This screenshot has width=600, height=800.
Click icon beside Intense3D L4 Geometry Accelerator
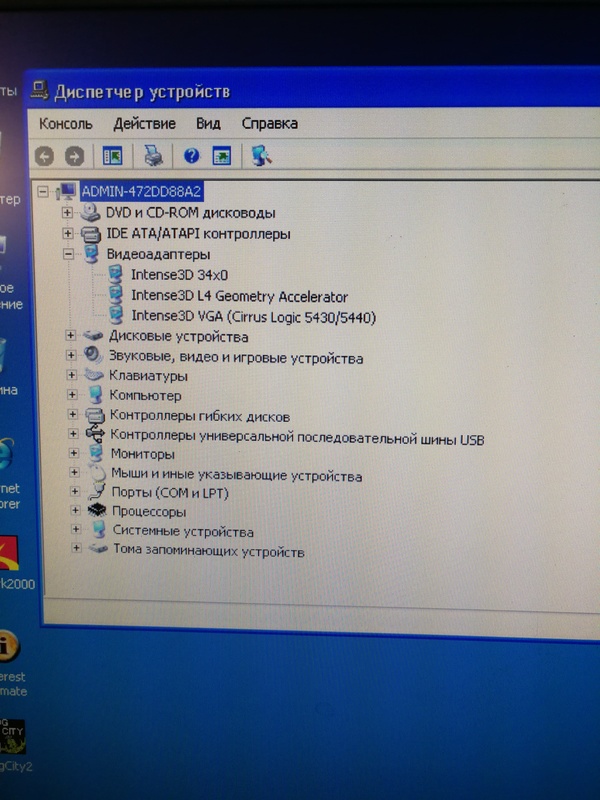(x=116, y=295)
